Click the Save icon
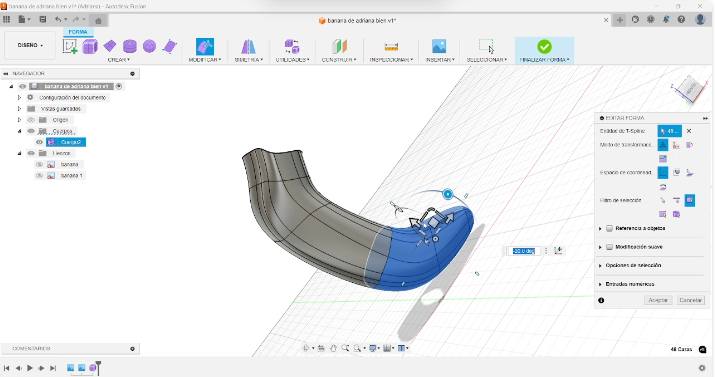Screen dimensions: 715x377 point(43,20)
